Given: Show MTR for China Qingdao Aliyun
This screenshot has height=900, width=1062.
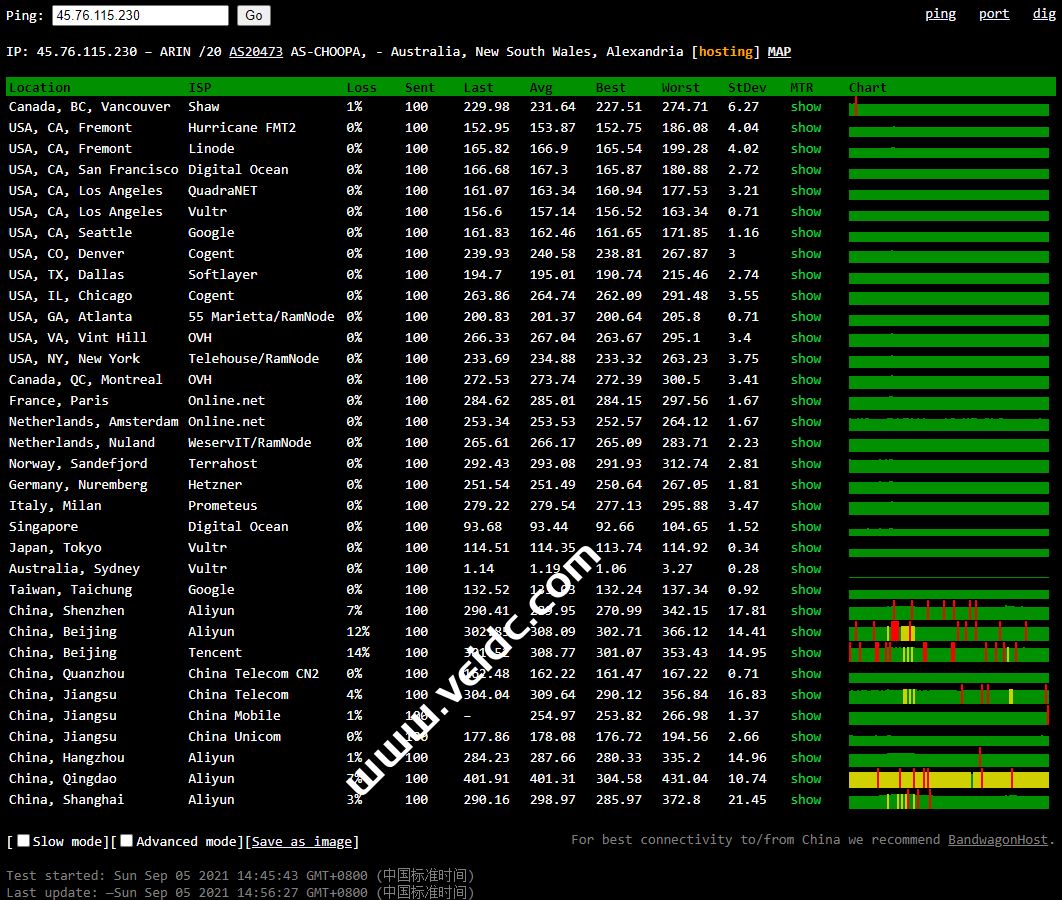Looking at the screenshot, I should click(x=805, y=779).
